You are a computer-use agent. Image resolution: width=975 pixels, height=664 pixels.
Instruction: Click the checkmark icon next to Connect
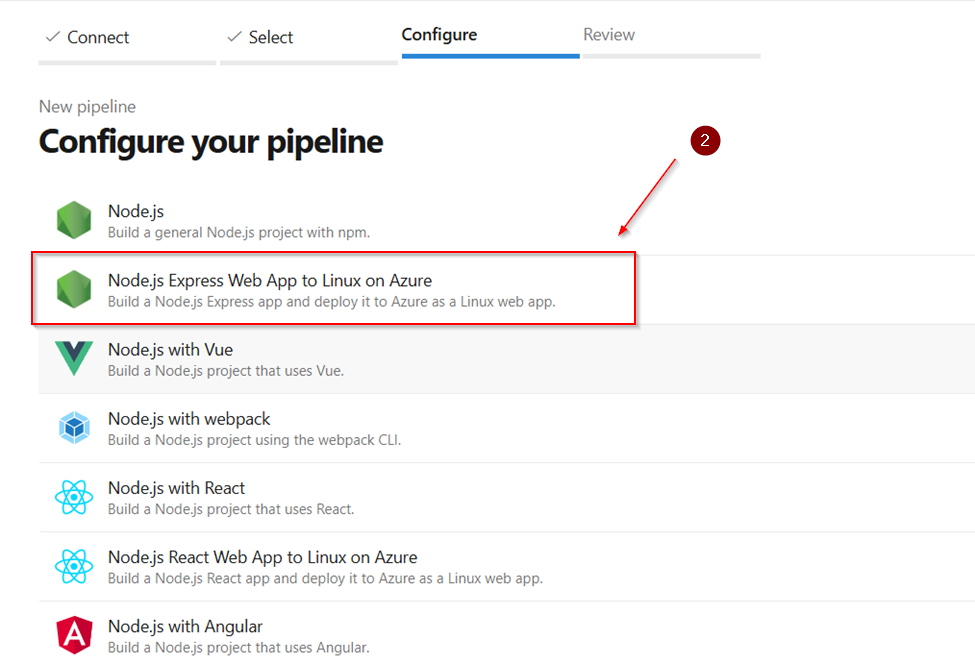click(x=53, y=37)
